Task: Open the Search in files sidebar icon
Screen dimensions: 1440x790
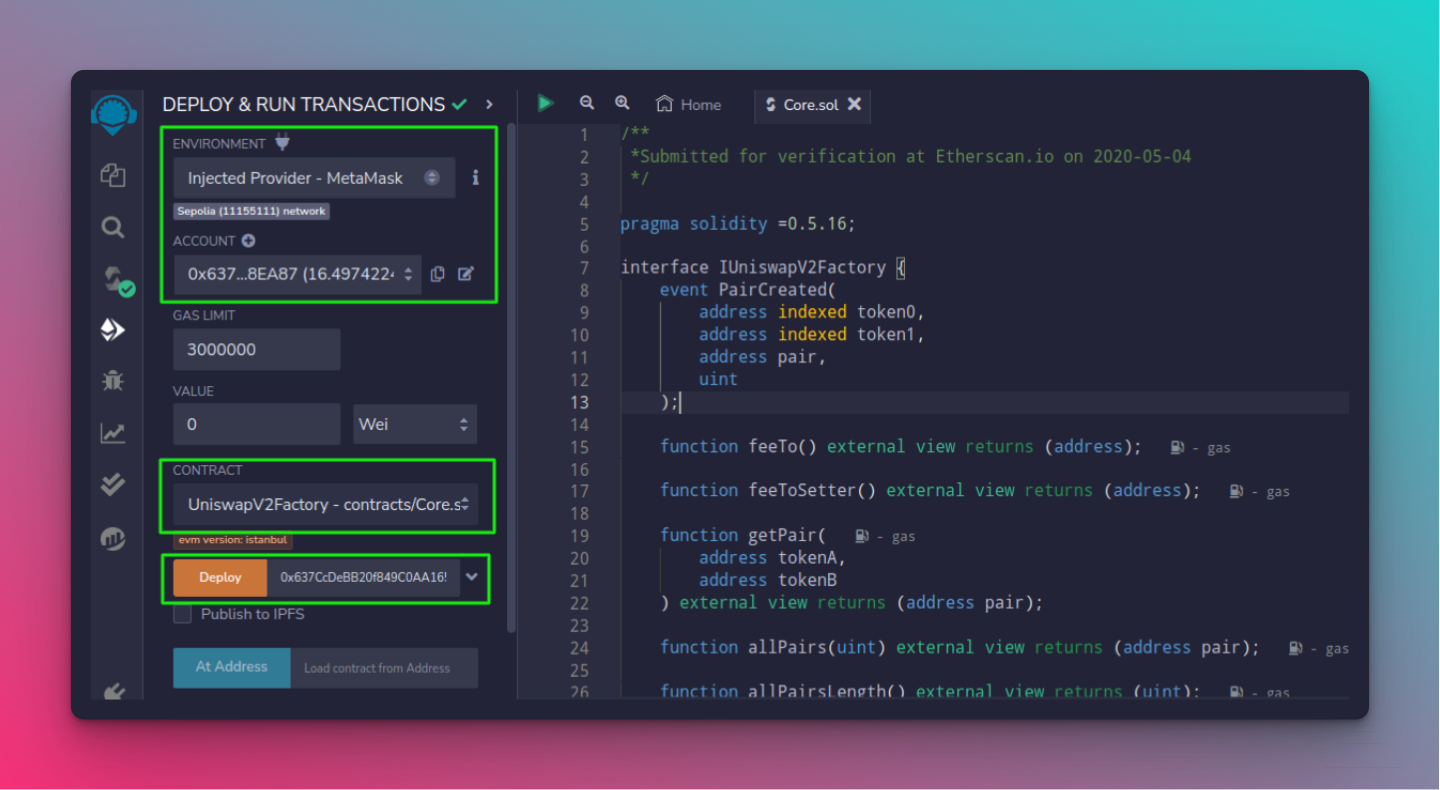Action: (x=113, y=228)
